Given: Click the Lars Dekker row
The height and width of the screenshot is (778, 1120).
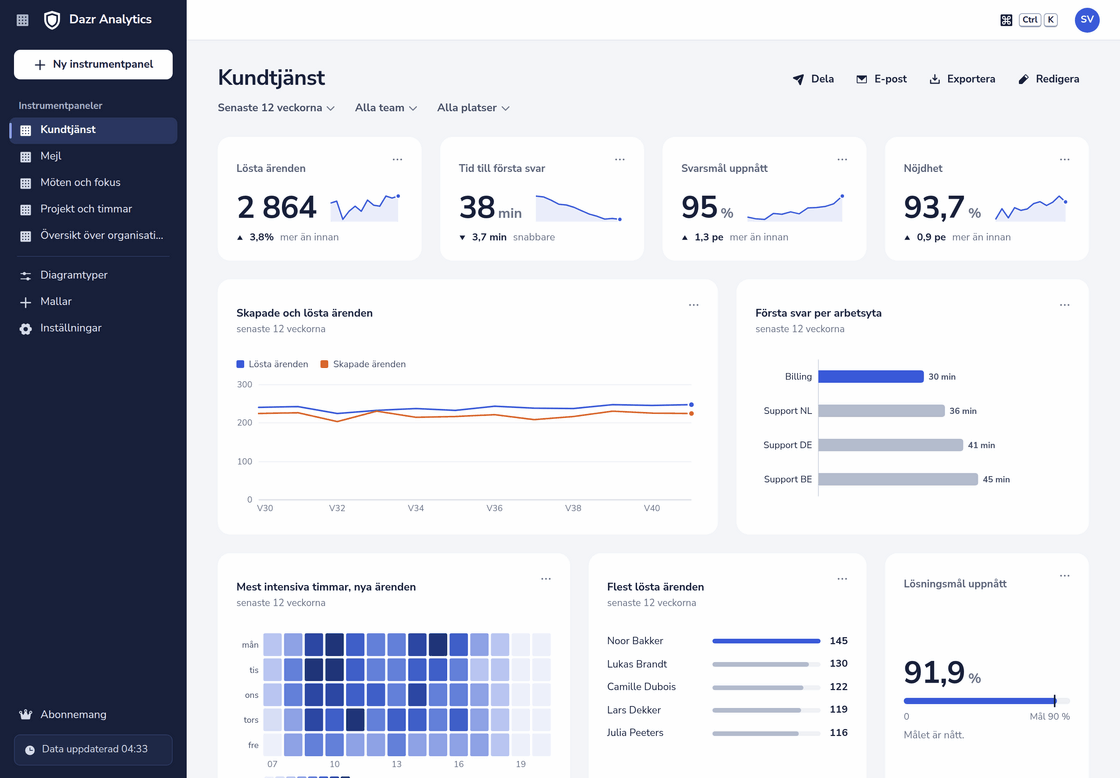Looking at the screenshot, I should (727, 709).
